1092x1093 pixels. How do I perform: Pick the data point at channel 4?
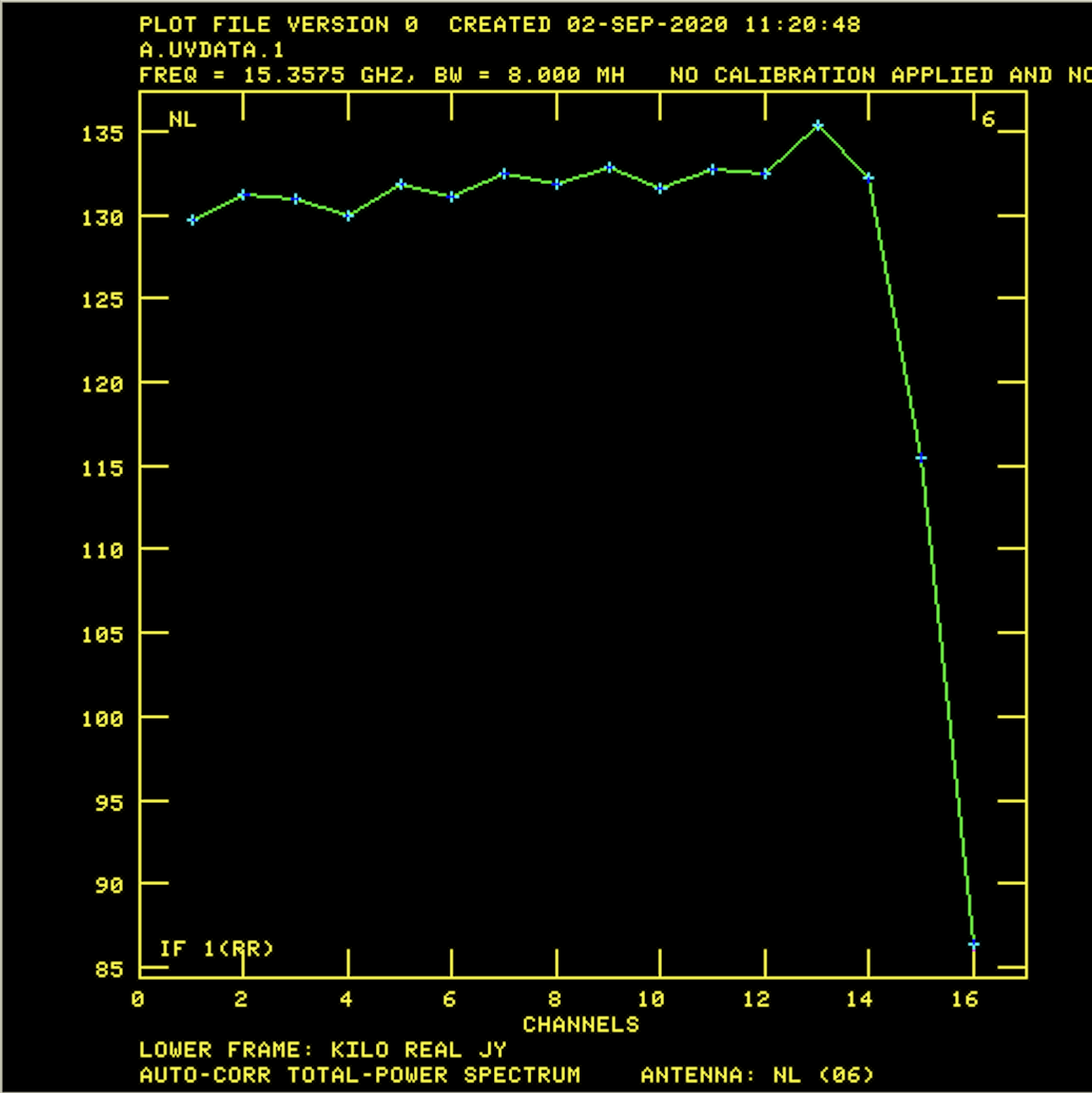click(x=349, y=216)
